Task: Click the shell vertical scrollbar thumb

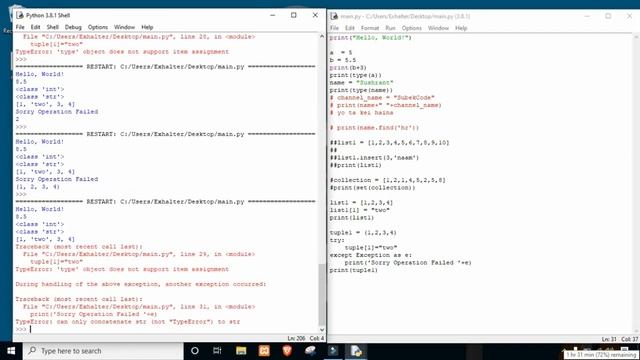Action: click(x=322, y=294)
